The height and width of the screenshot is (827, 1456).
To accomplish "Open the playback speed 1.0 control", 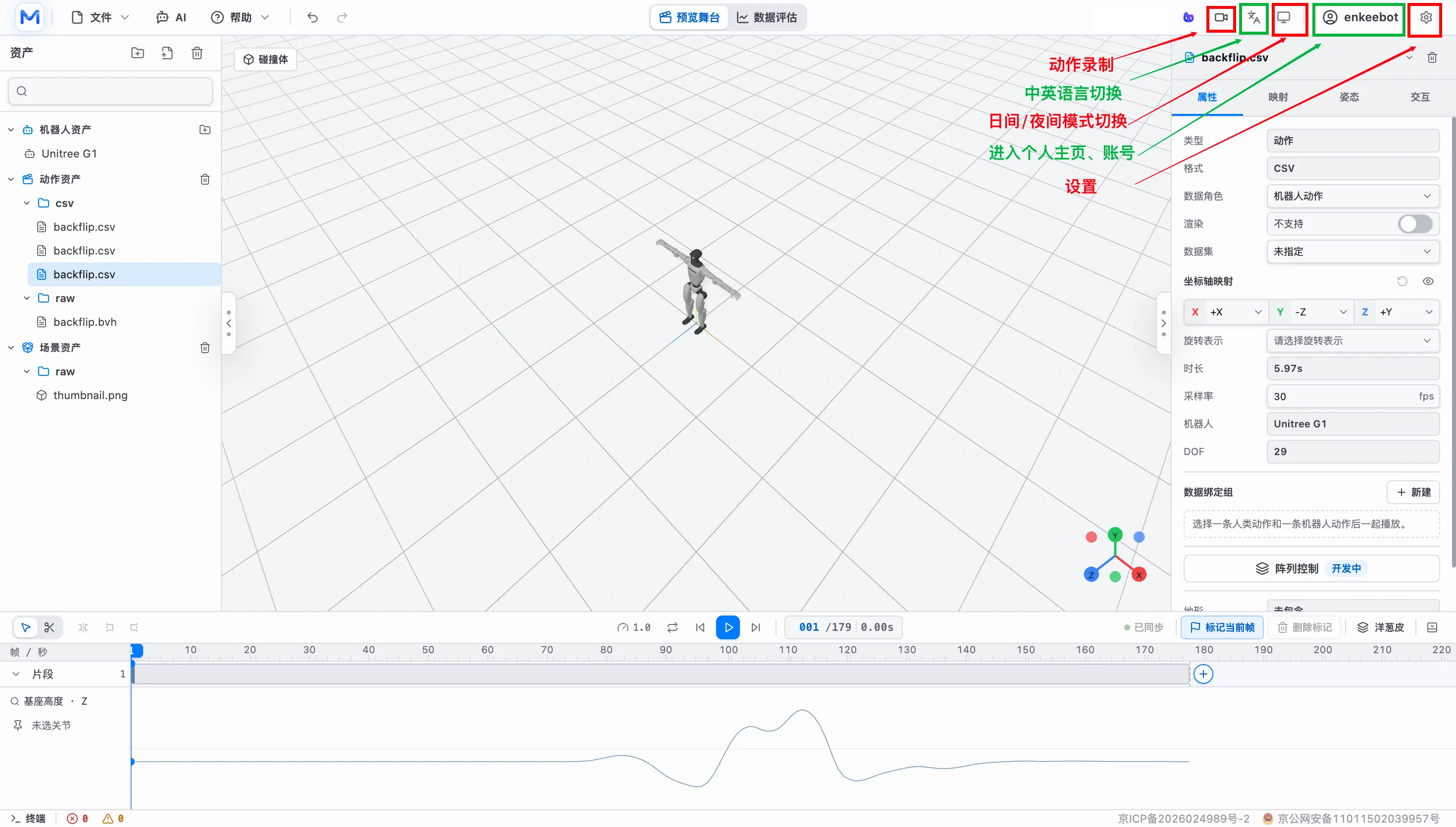I will tap(634, 627).
